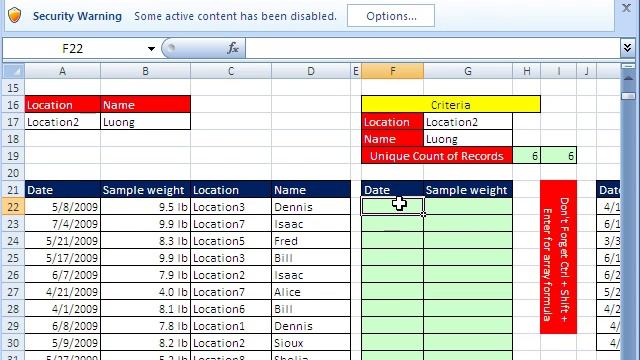Click cell A17 containing Location2
640x360 pixels.
coord(62,122)
